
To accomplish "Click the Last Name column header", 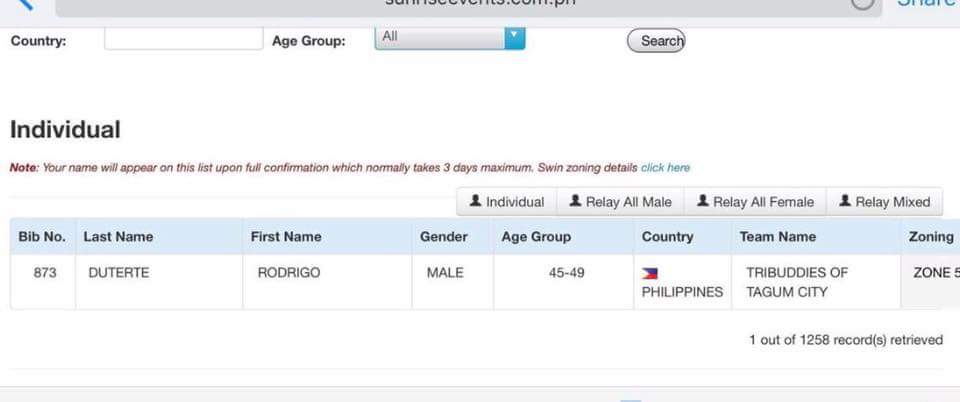I will click(x=159, y=237).
